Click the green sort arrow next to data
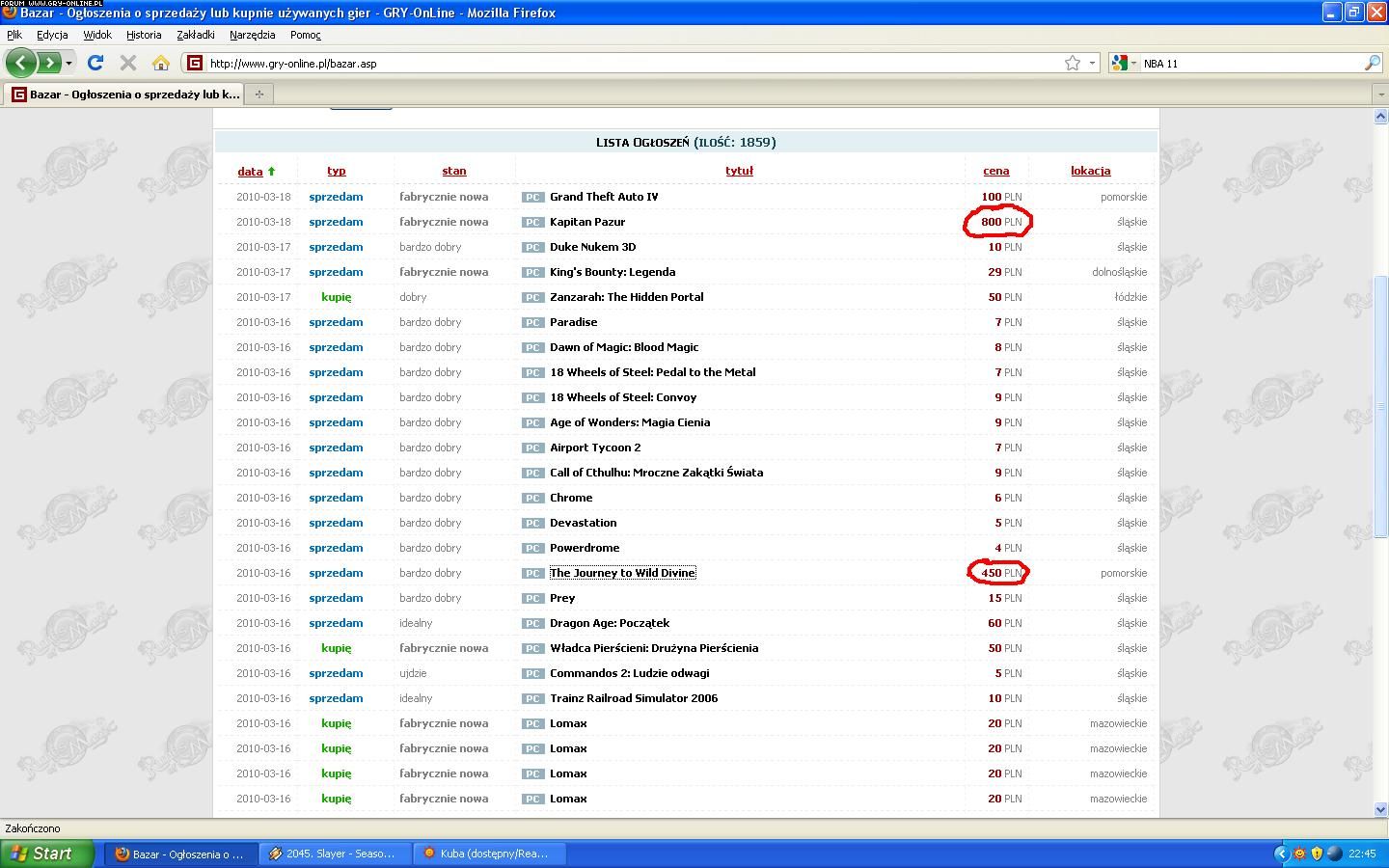The image size is (1389, 868). [271, 172]
